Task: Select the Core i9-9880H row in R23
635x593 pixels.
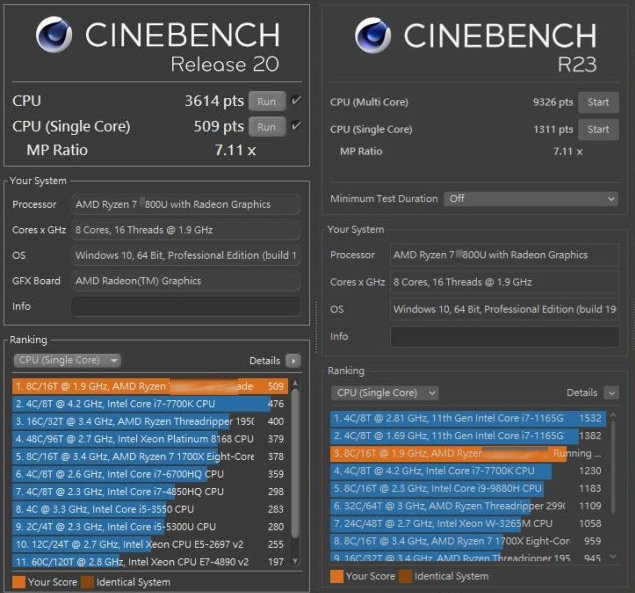Action: point(468,488)
